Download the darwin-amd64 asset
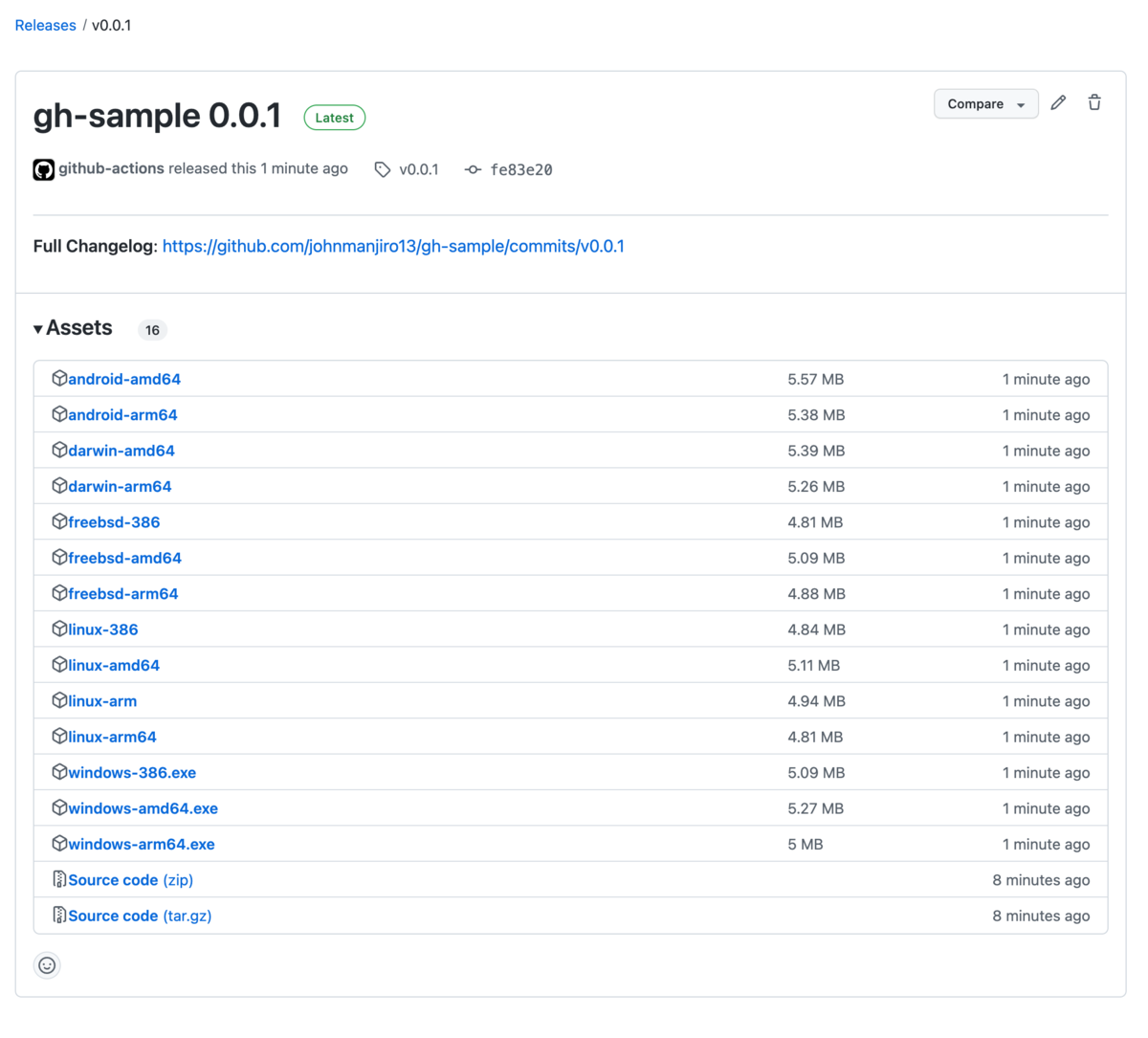This screenshot has width=1148, height=1038. coord(121,451)
